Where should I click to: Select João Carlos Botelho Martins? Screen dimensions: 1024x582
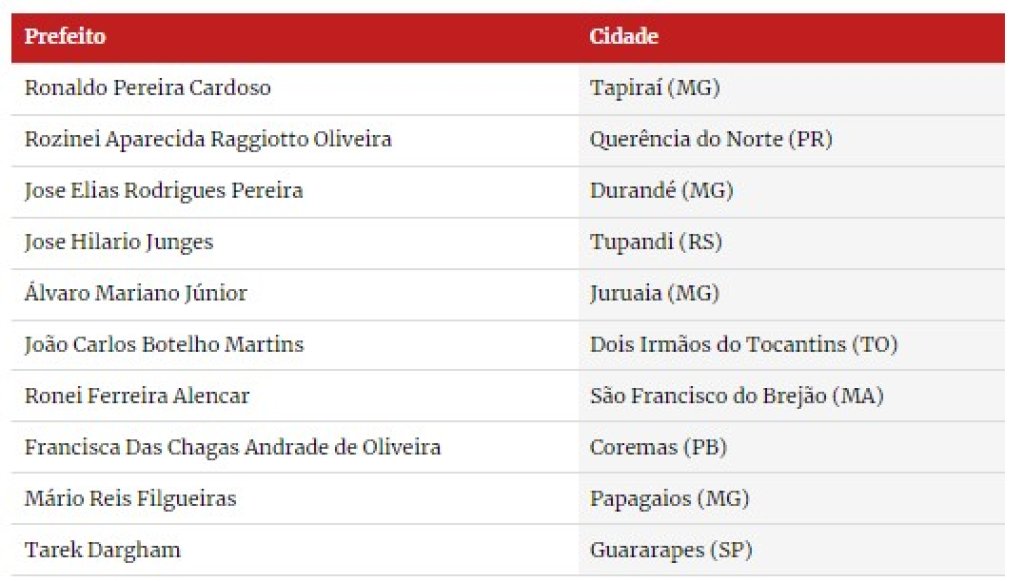(165, 344)
